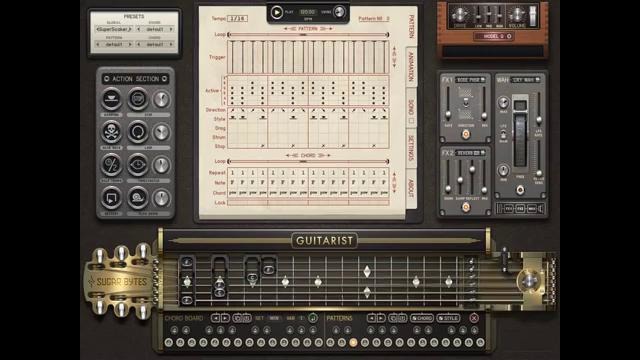Flip the Wah LFO switch

pos(504,134)
